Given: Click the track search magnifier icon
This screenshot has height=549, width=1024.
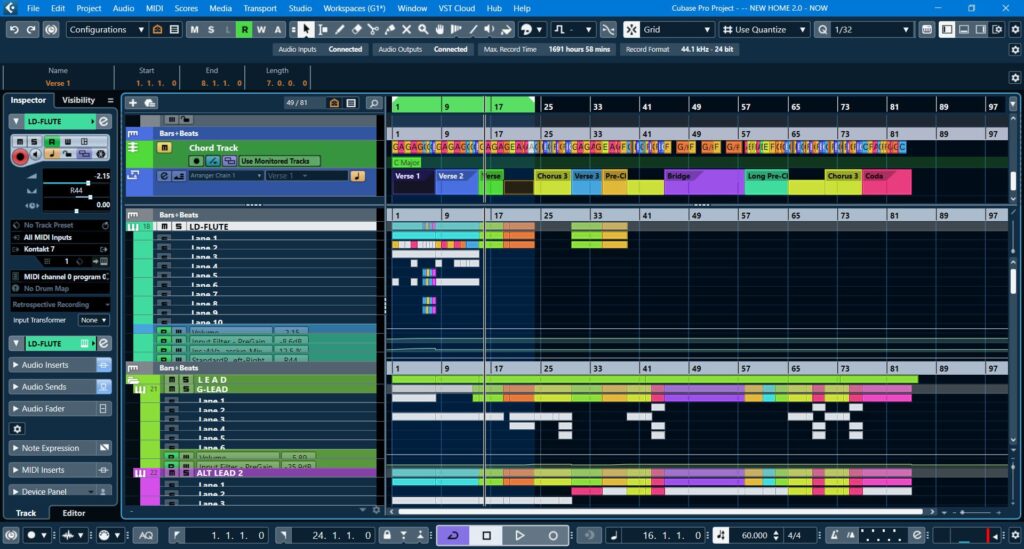Looking at the screenshot, I should tap(374, 102).
